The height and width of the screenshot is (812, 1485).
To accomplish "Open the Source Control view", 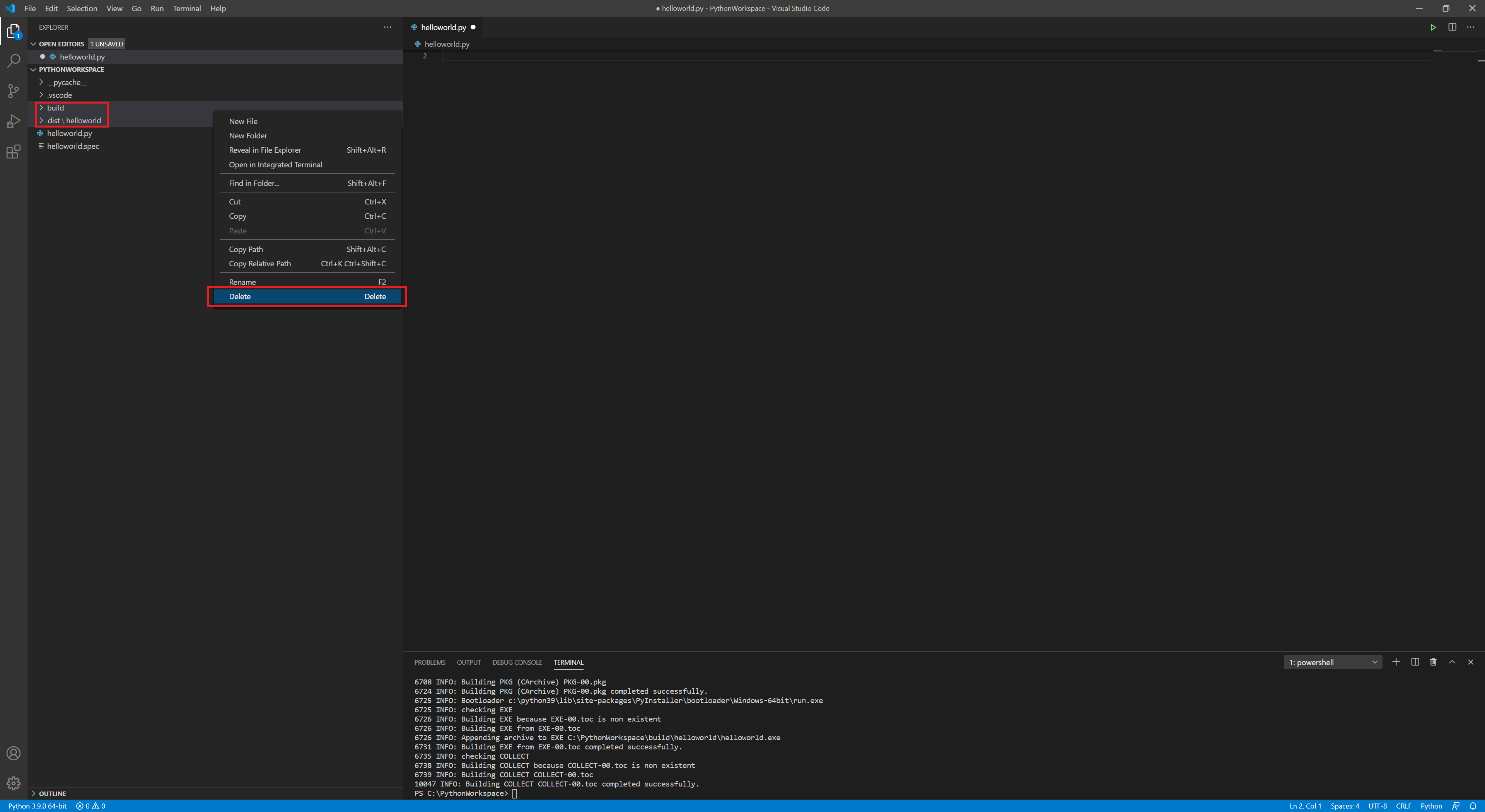I will pyautogui.click(x=13, y=91).
